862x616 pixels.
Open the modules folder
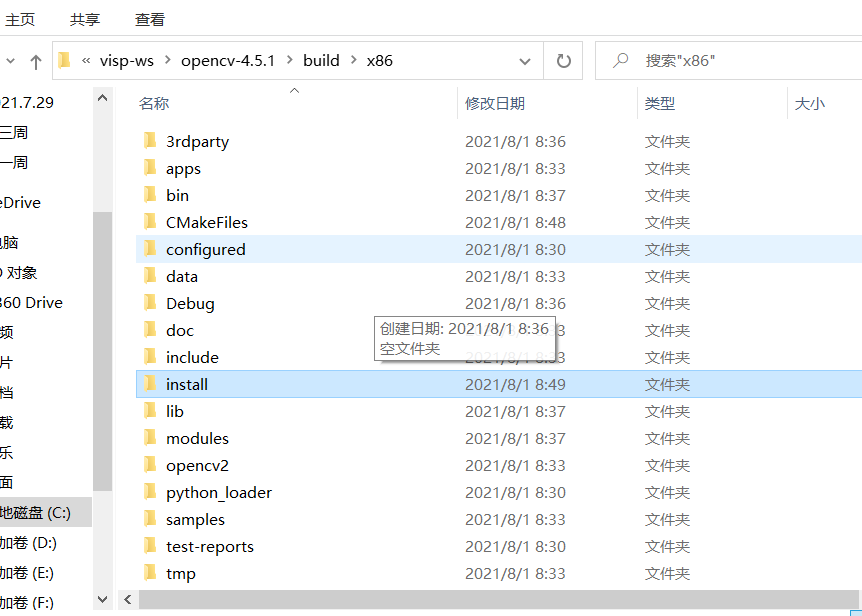(x=197, y=438)
